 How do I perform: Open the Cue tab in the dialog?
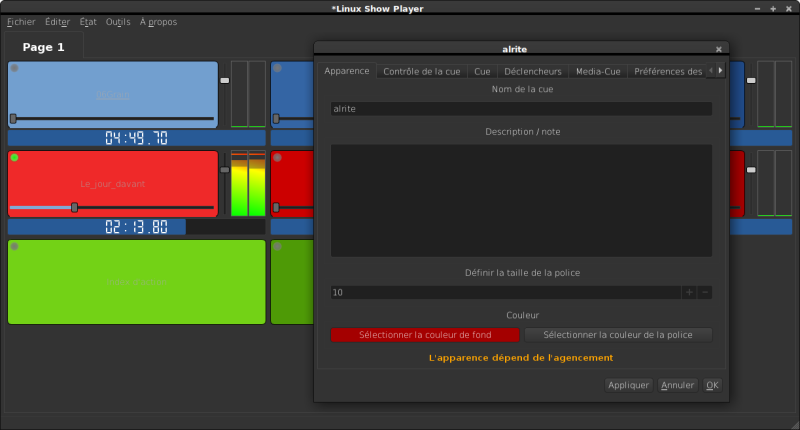coord(482,71)
